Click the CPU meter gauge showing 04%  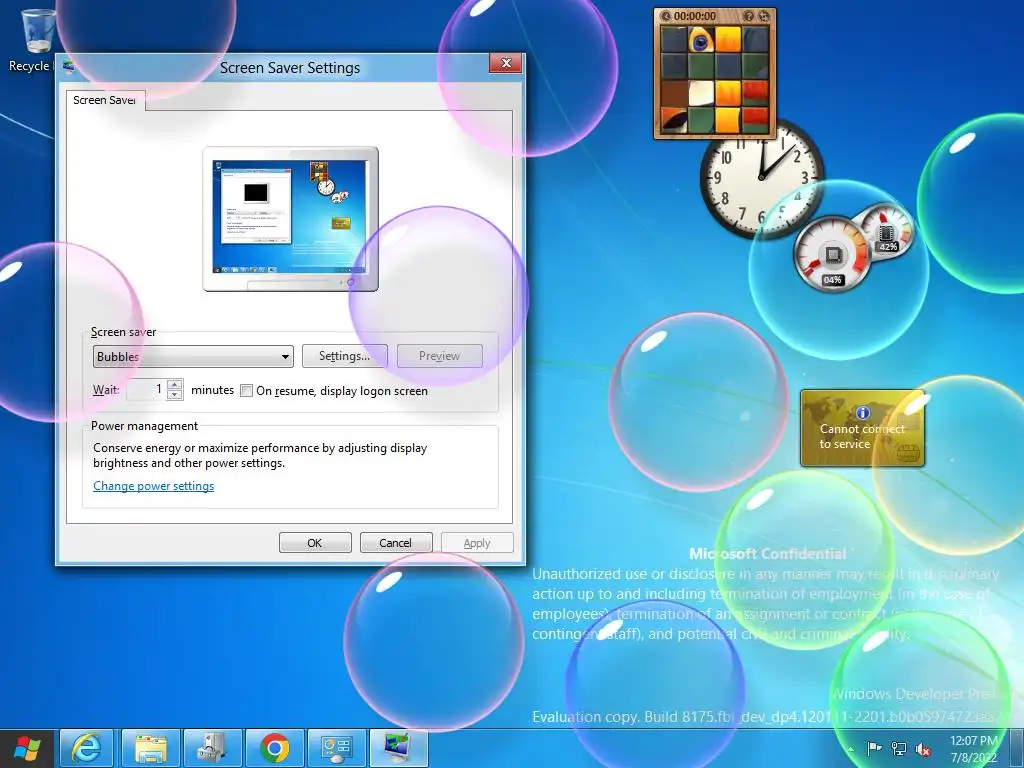(833, 254)
